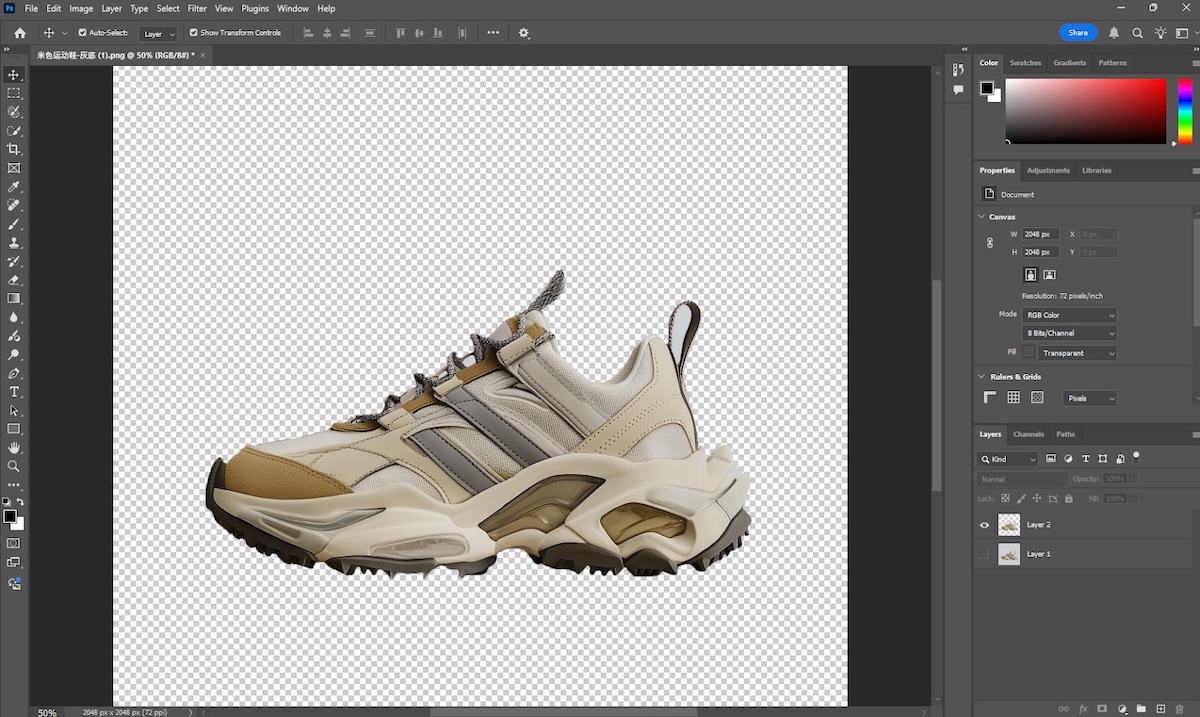Open the Paths tab
Viewport: 1200px width, 717px height.
[x=1066, y=434]
